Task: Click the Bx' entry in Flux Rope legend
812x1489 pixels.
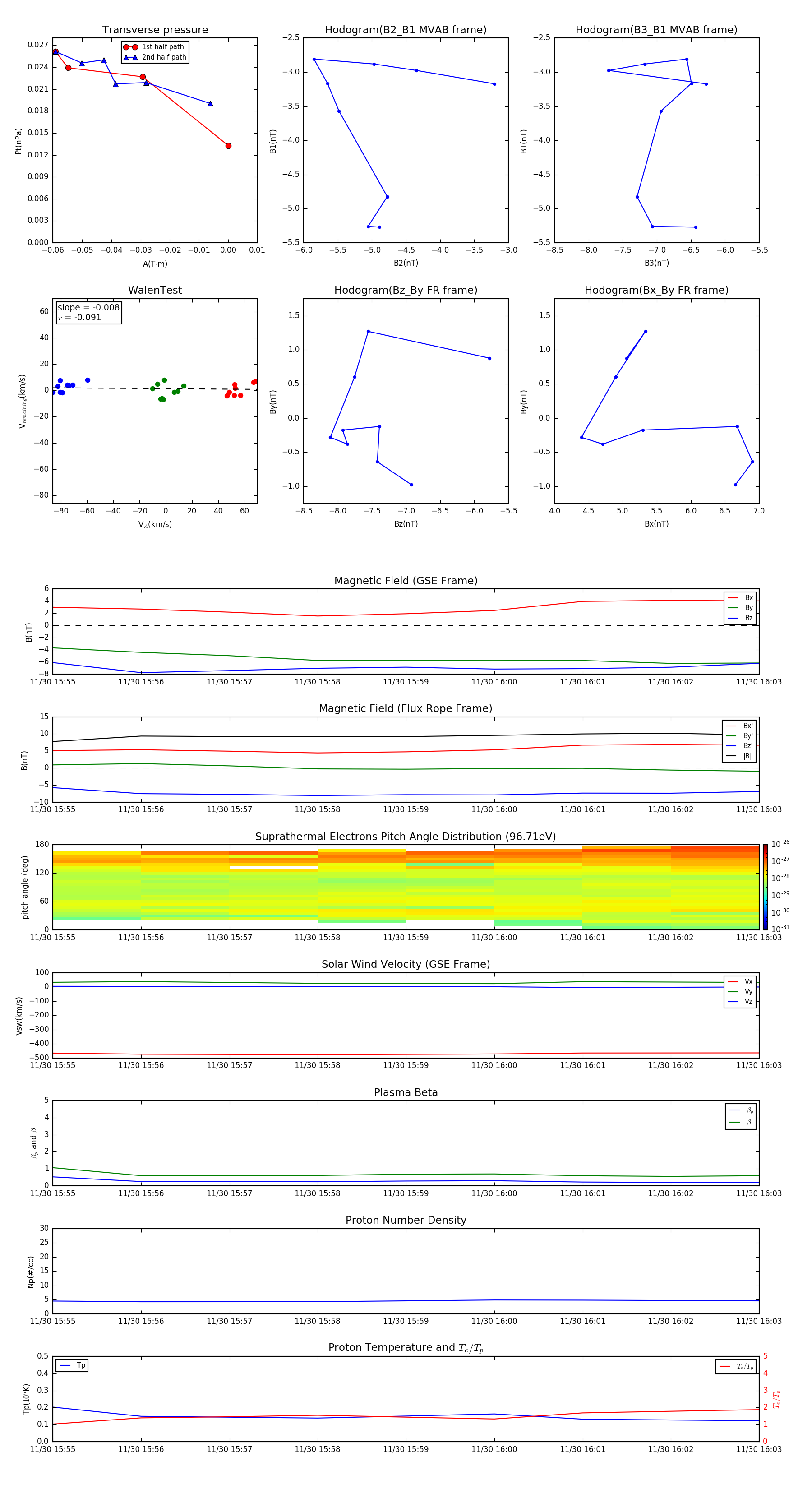Action: [739, 726]
